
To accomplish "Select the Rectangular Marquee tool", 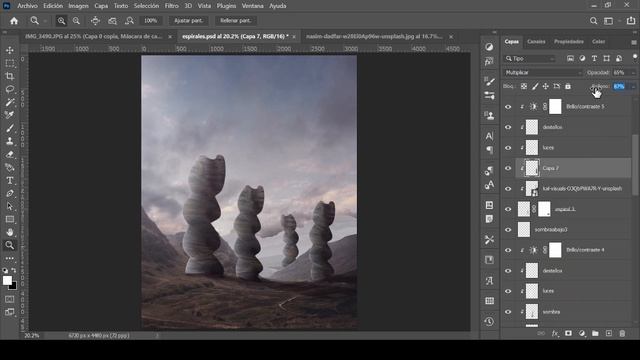I will point(10,63).
